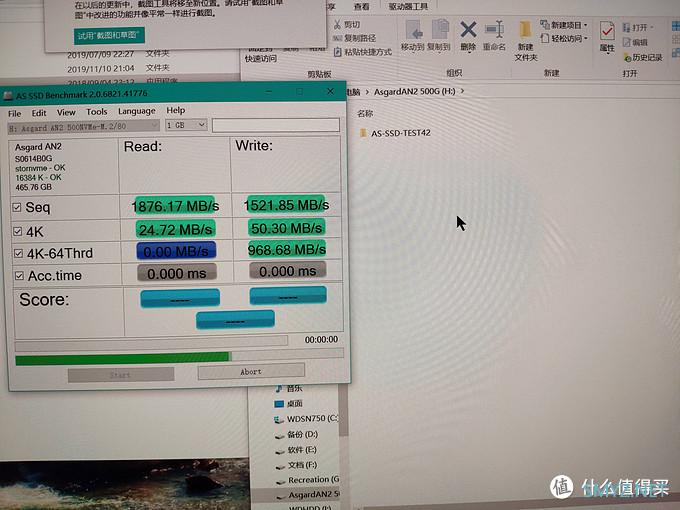Click the Rename (重命名) icon

click(x=495, y=30)
